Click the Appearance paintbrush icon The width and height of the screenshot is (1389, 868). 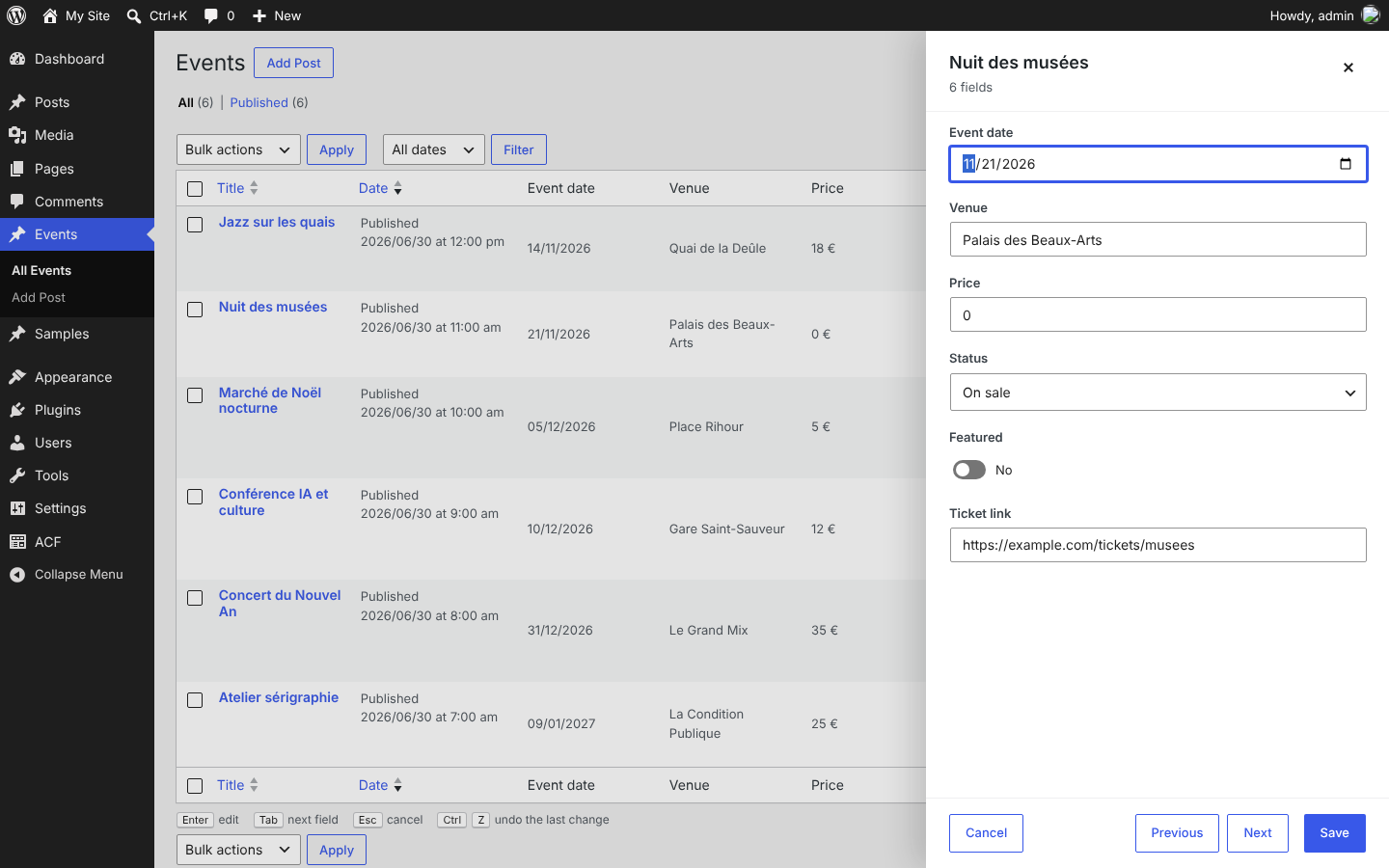17,377
